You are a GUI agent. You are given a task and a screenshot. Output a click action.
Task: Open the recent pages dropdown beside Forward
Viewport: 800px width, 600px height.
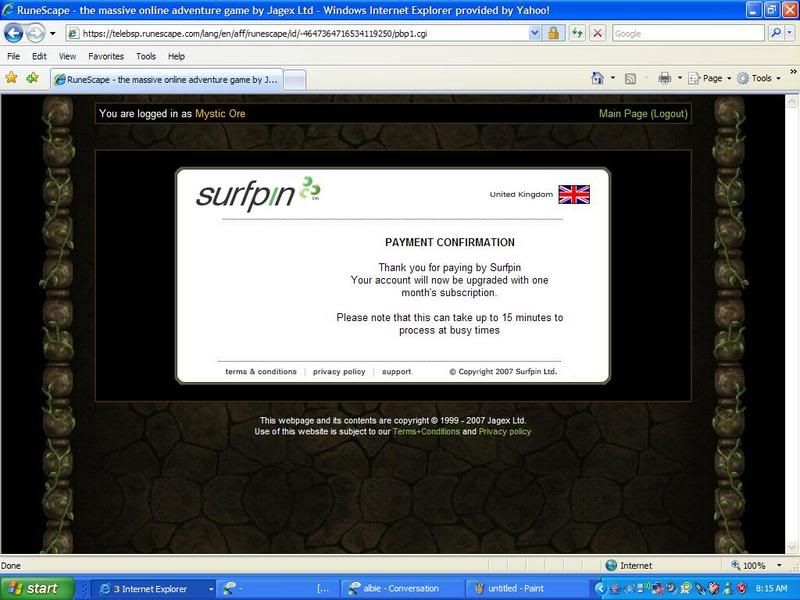click(x=53, y=34)
